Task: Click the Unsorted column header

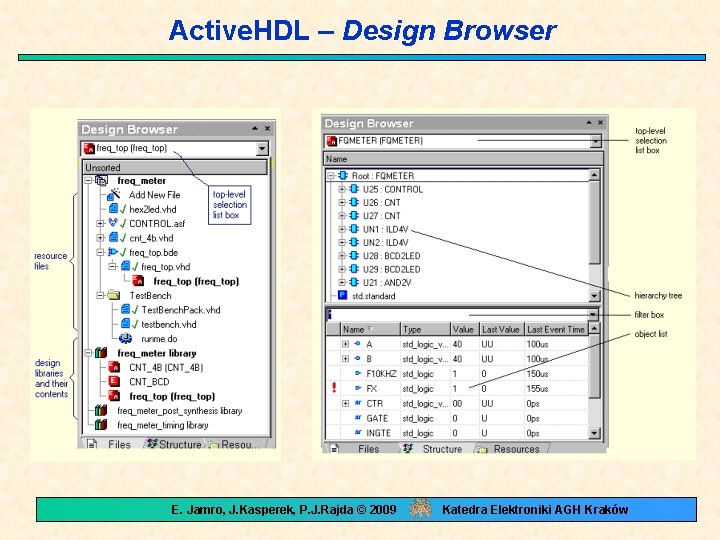Action: (175, 167)
